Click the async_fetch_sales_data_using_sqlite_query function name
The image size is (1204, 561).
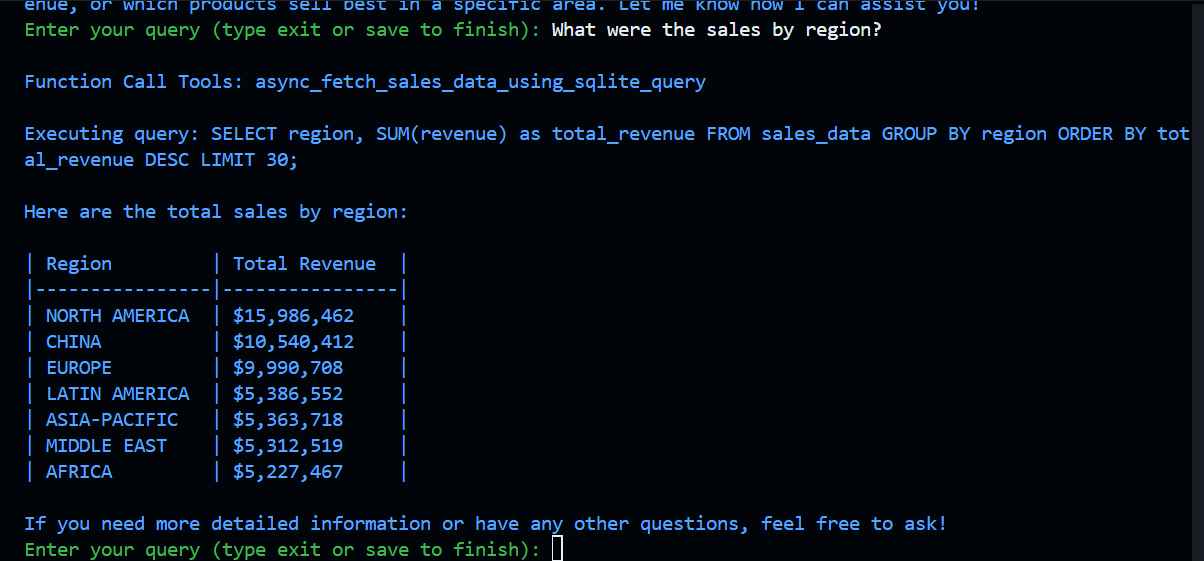coord(480,82)
